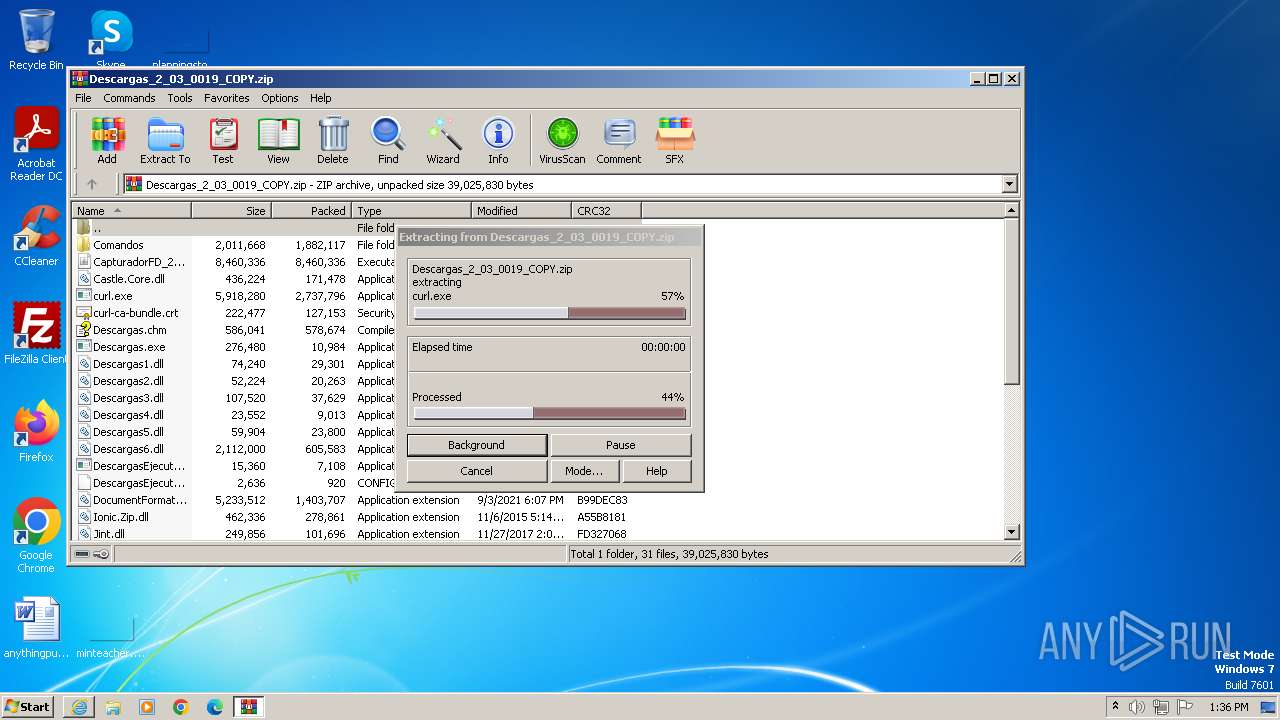Launch the Wizard toolbar icon
Screen dimensions: 1280x720
pyautogui.click(x=443, y=141)
